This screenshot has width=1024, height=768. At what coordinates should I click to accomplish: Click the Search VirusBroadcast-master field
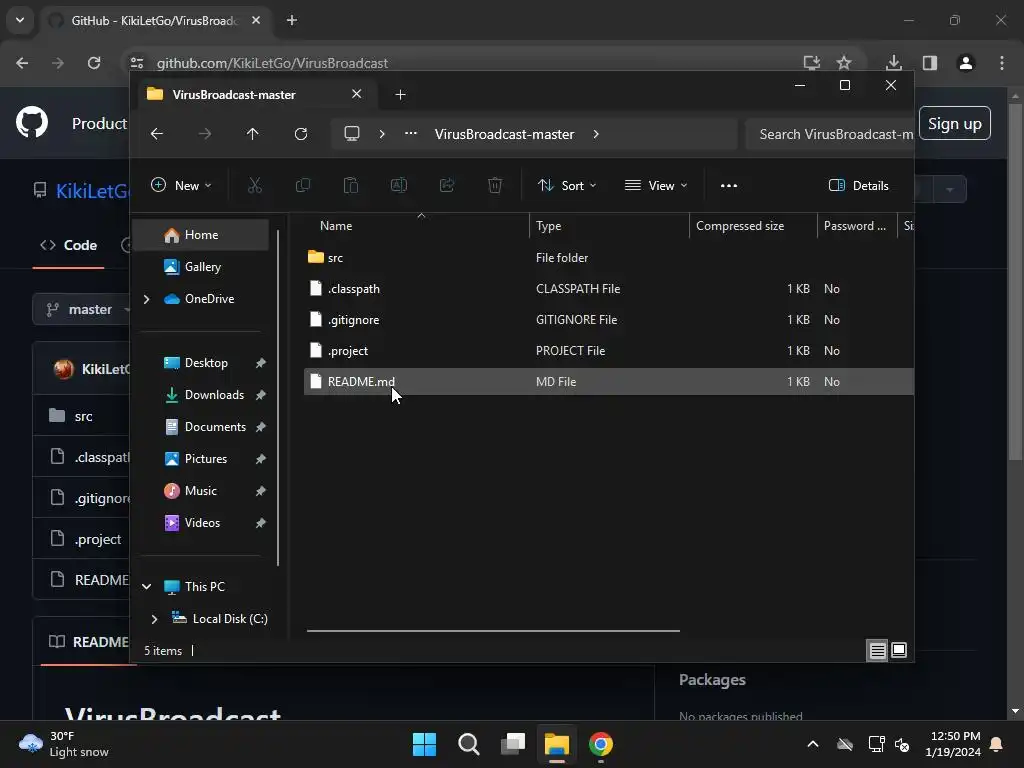(829, 134)
